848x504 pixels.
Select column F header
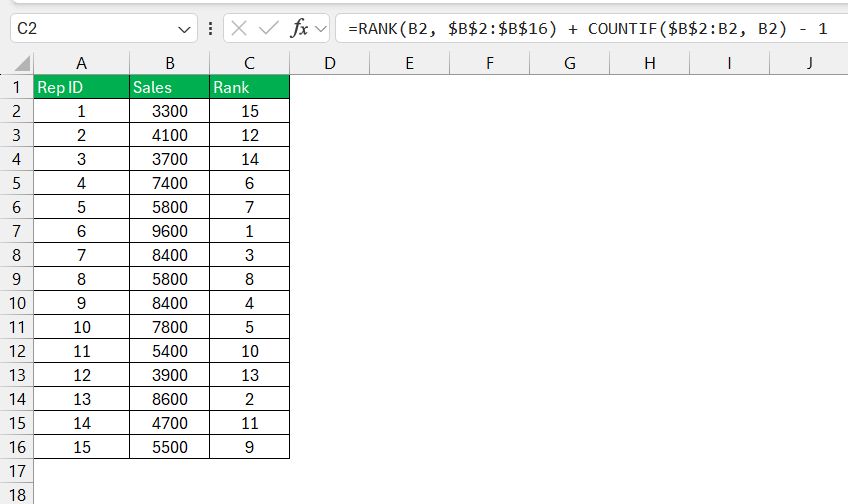[x=489, y=63]
